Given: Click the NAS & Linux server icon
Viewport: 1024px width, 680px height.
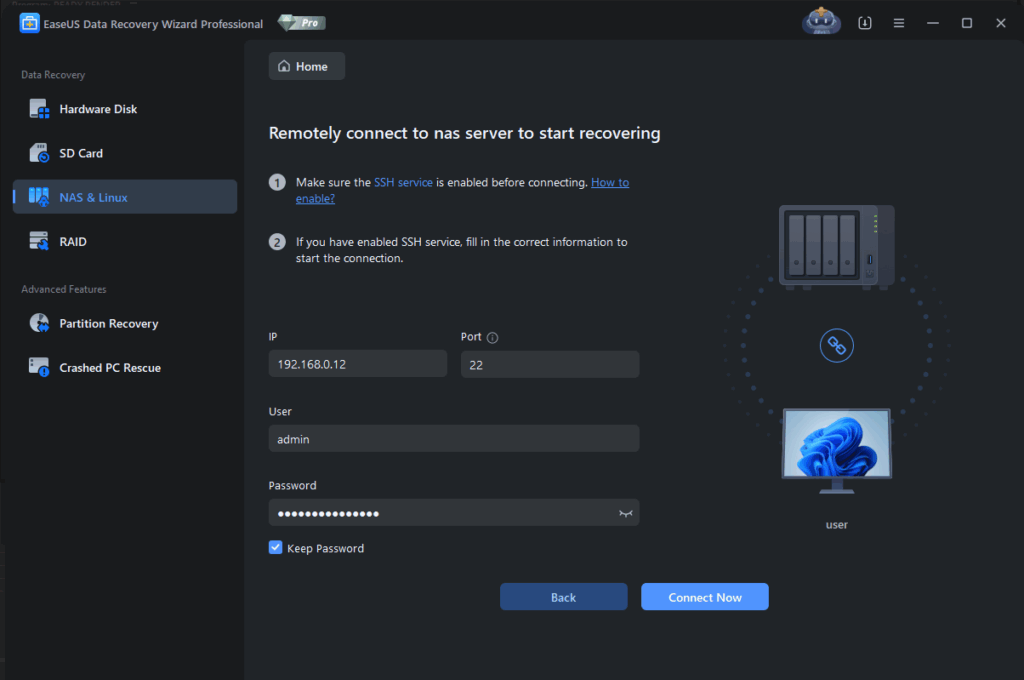Looking at the screenshot, I should coord(39,197).
